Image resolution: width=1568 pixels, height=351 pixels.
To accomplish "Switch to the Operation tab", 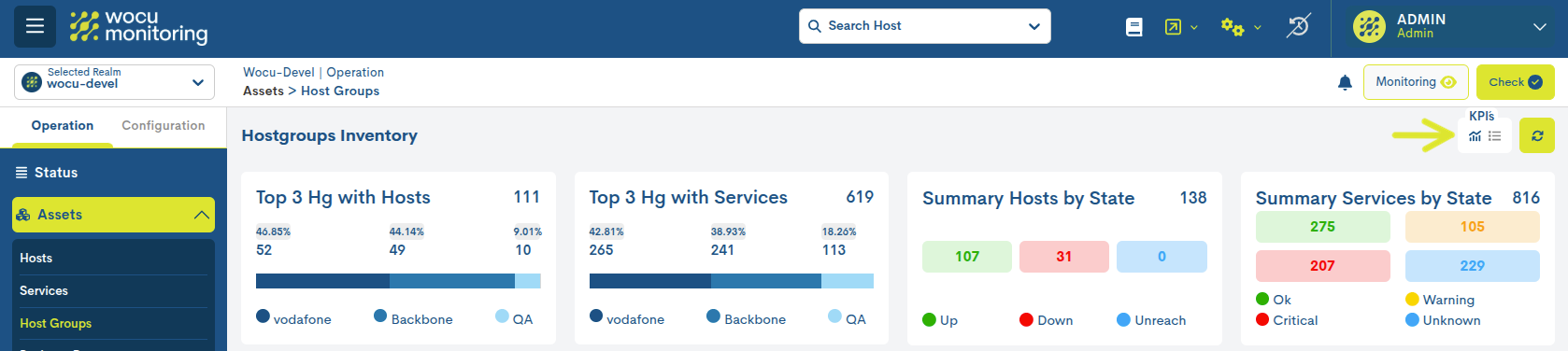I will click(x=63, y=126).
